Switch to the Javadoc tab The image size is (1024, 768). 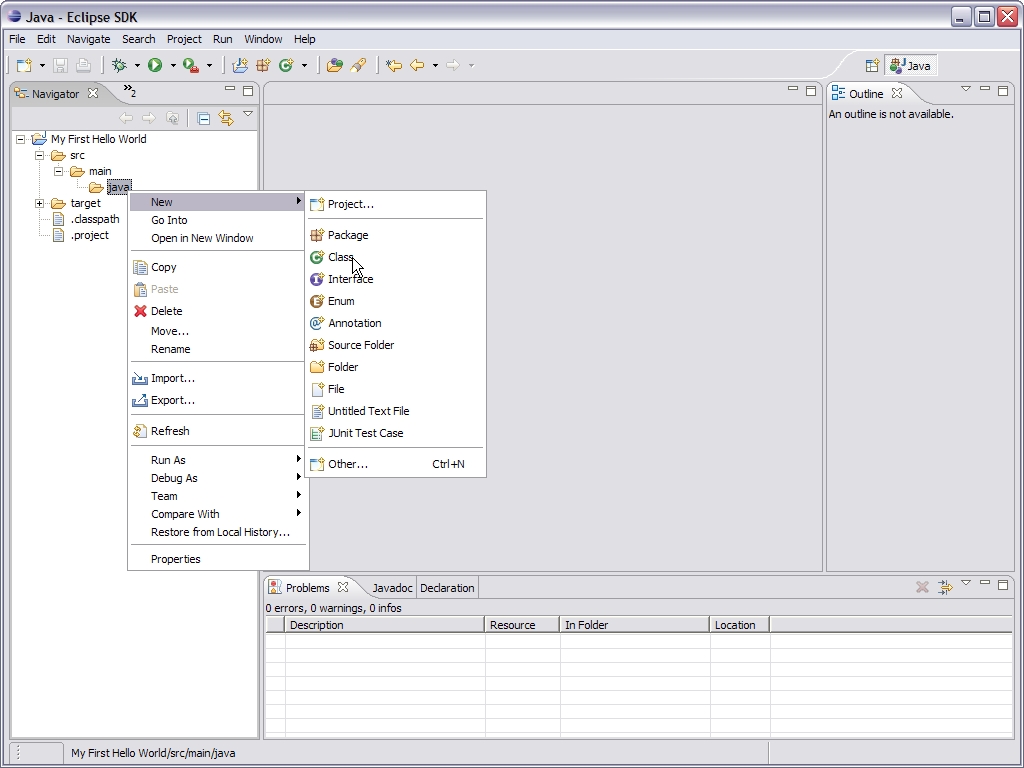point(392,588)
